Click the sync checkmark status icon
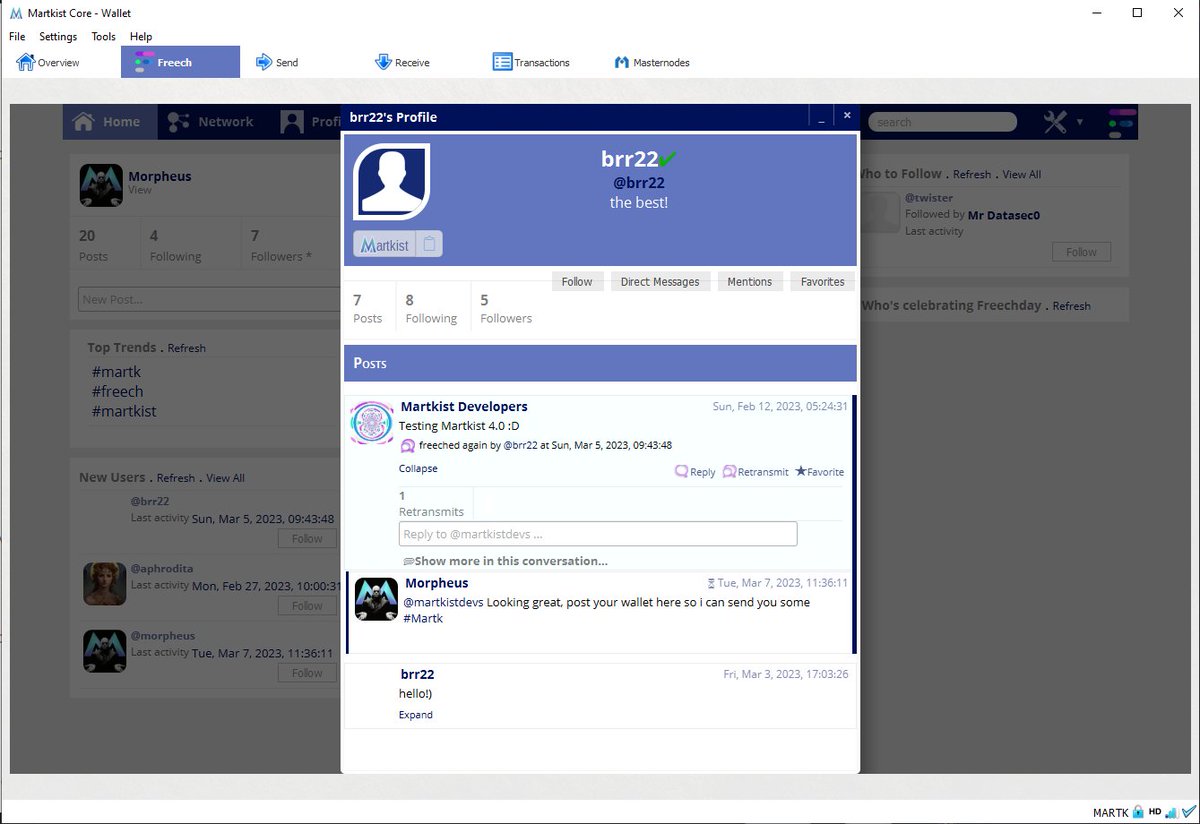Screen dimensions: 1200x824 pyautogui.click(x=1187, y=812)
